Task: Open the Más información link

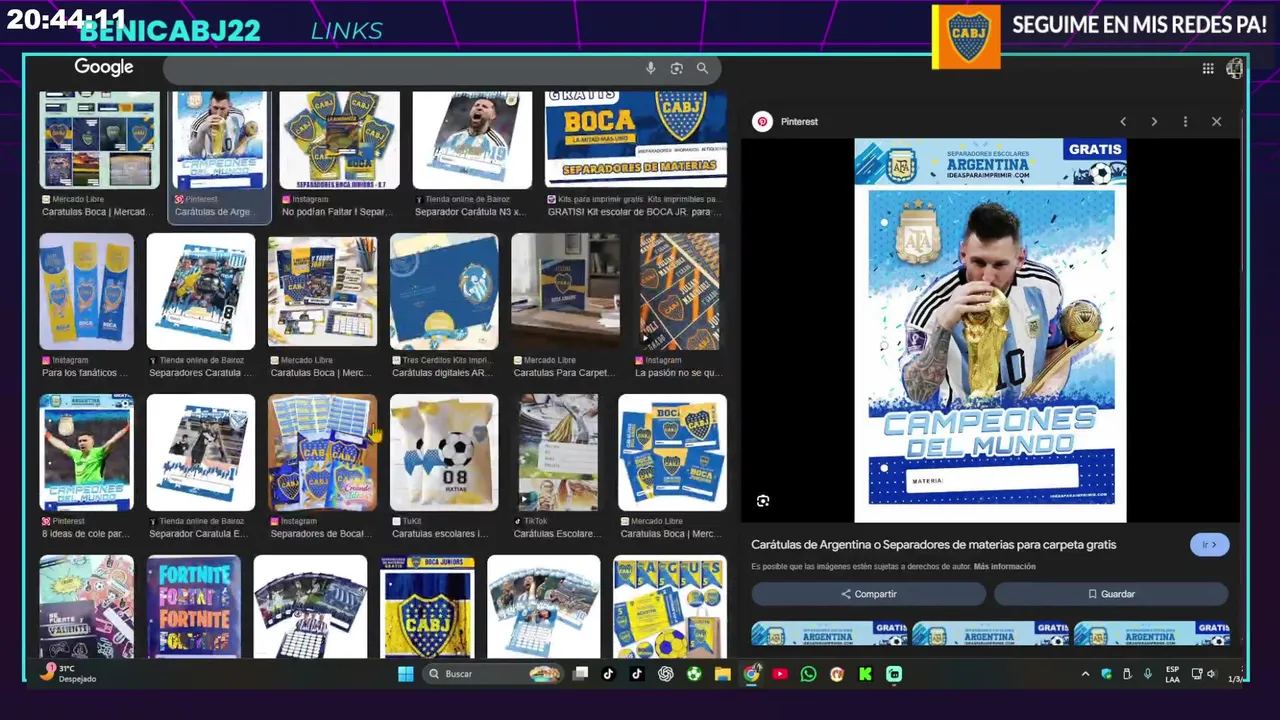Action: point(1004,567)
